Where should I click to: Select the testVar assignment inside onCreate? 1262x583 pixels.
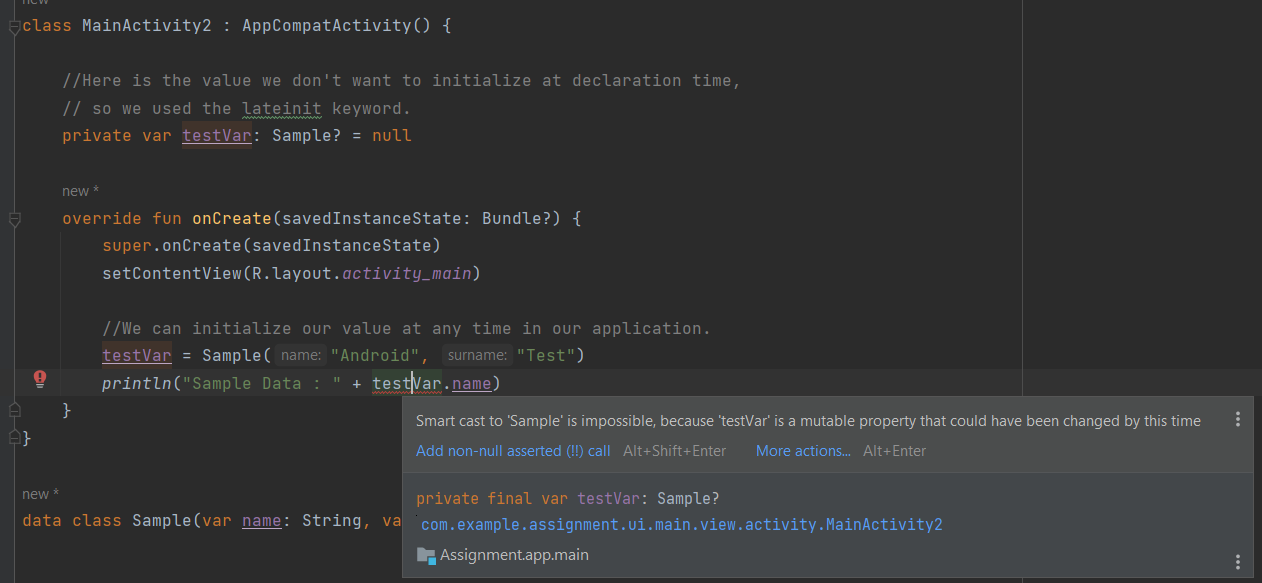point(137,355)
